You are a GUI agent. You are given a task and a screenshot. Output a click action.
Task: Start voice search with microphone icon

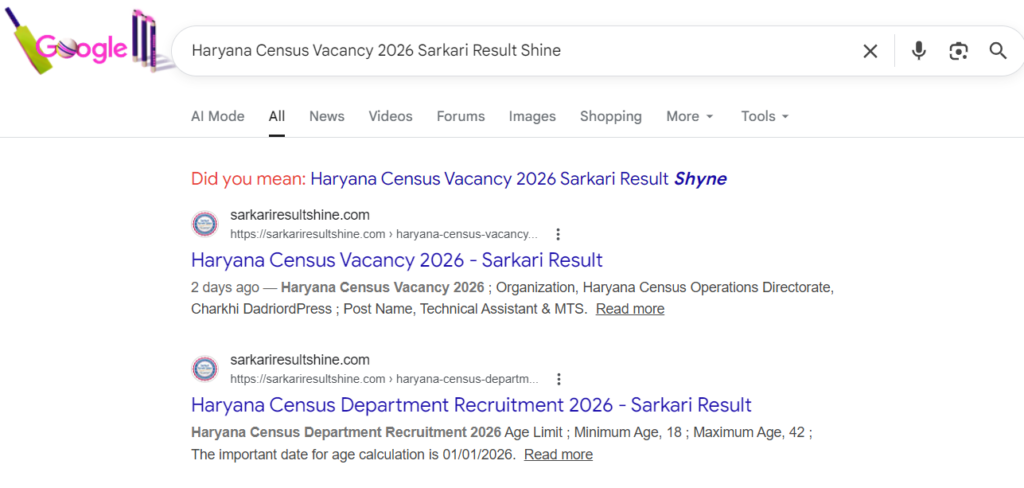point(918,51)
